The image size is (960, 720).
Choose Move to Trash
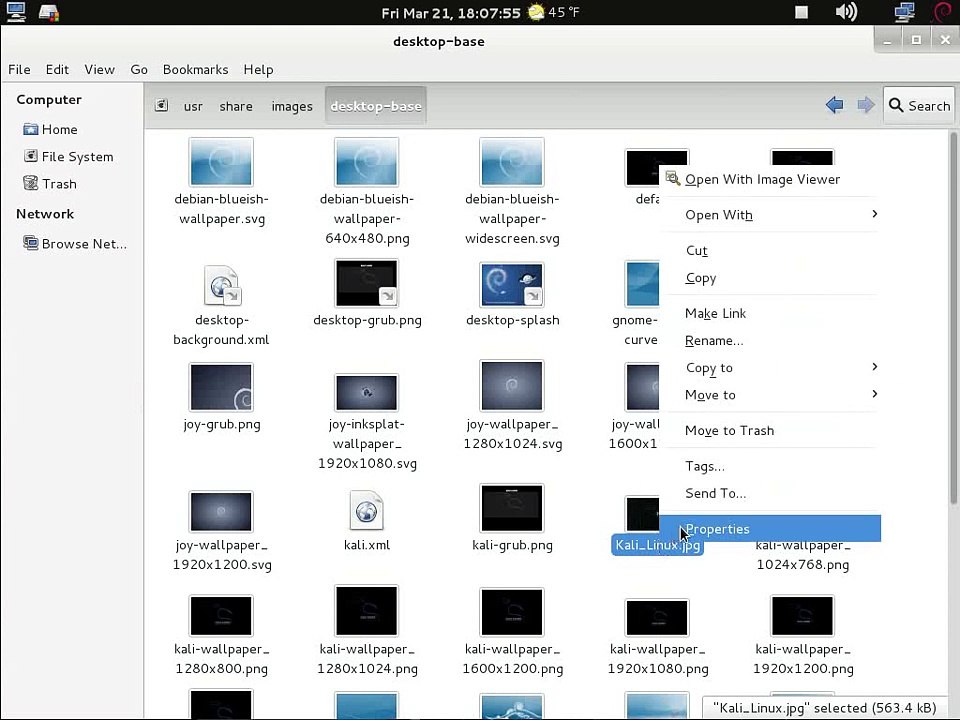tap(770, 430)
